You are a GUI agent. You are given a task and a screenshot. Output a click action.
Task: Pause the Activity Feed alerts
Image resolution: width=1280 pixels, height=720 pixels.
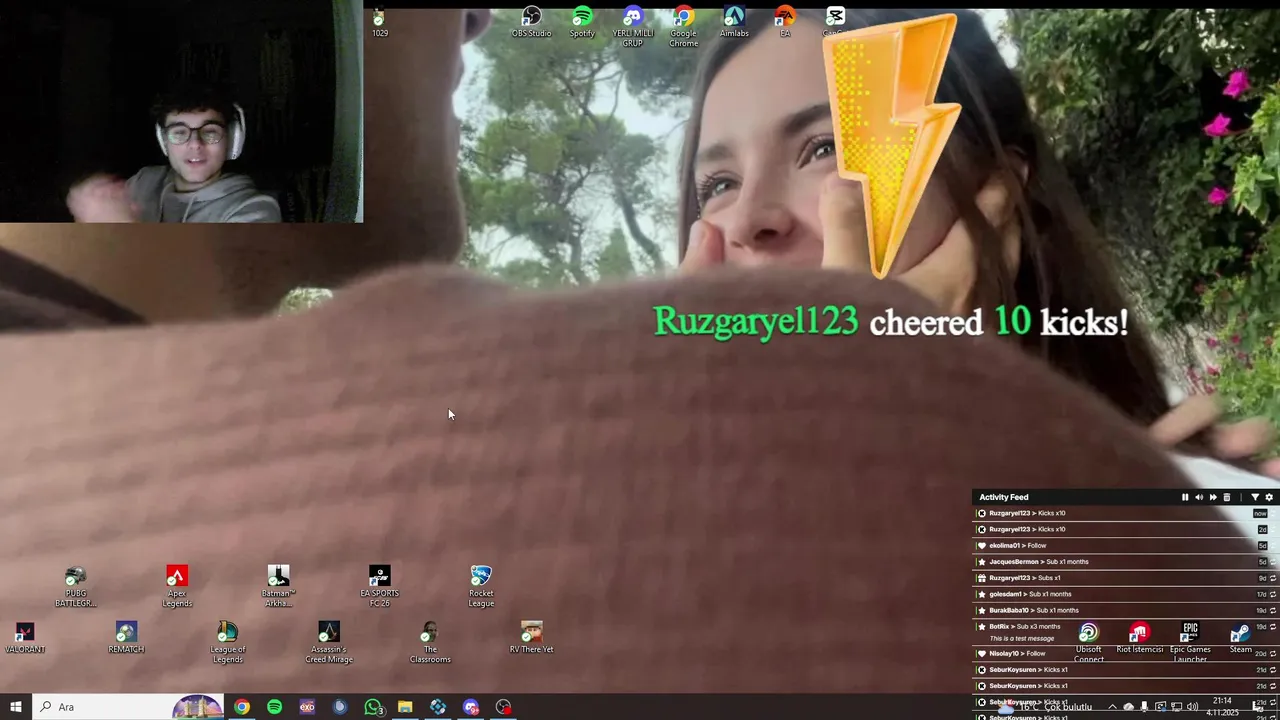pyautogui.click(x=1185, y=497)
